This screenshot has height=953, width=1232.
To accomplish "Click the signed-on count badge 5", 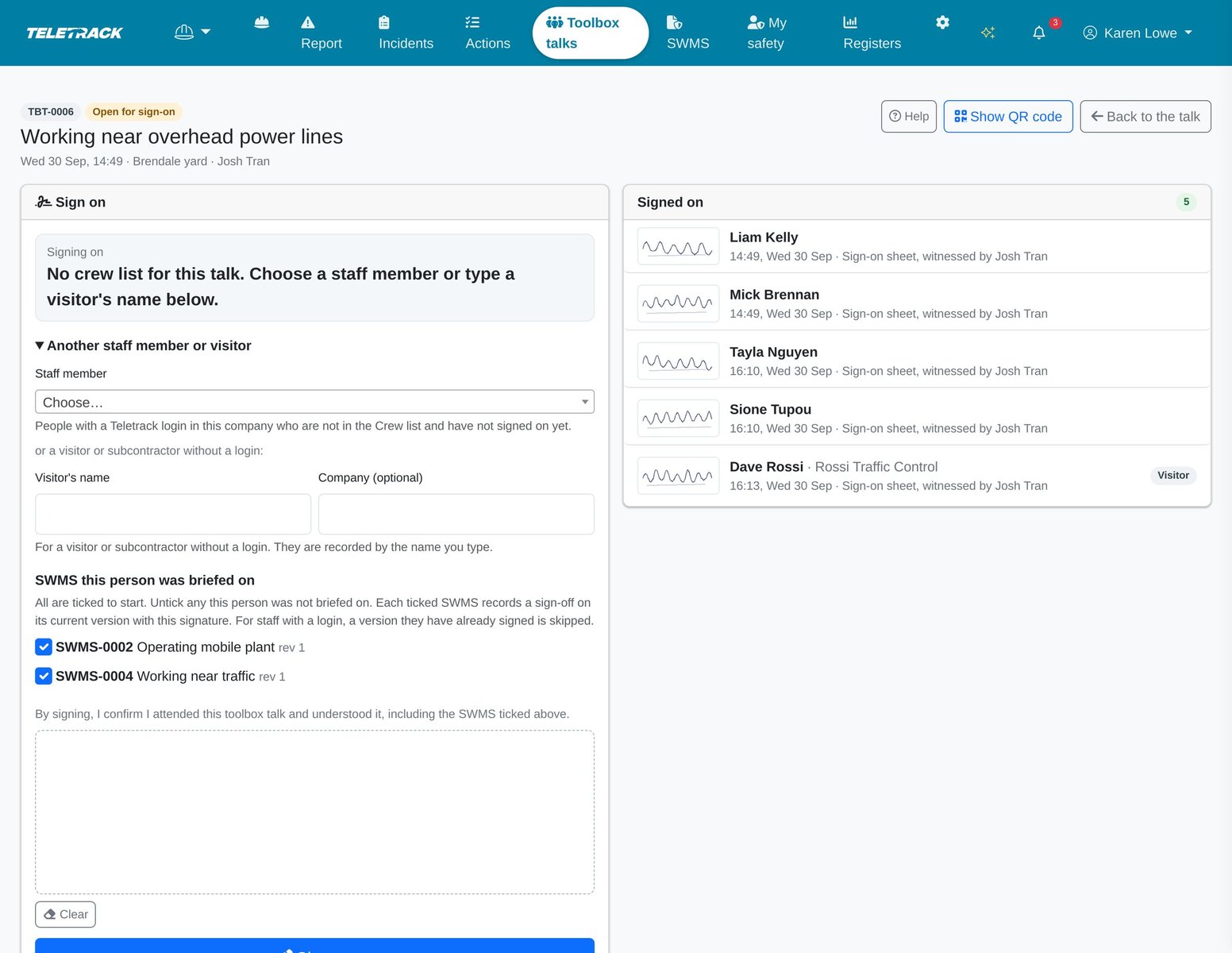I will click(x=1186, y=202).
